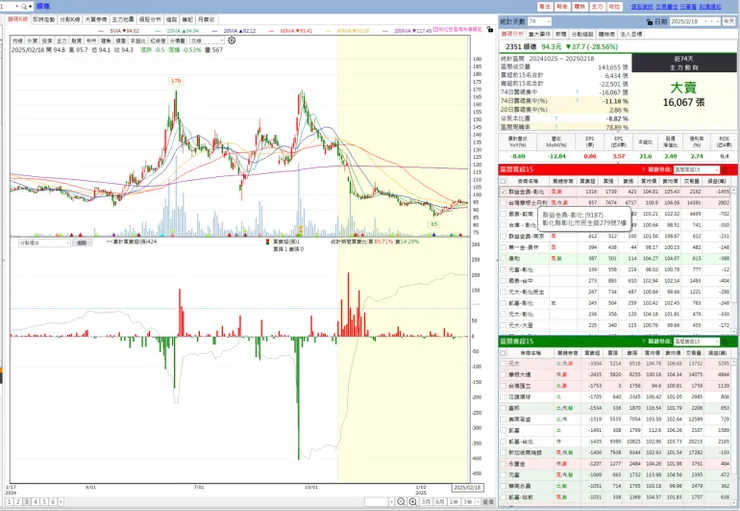The height and width of the screenshot is (511, 740).
Task: Click the 主力 button in top bar
Action: [597, 7]
